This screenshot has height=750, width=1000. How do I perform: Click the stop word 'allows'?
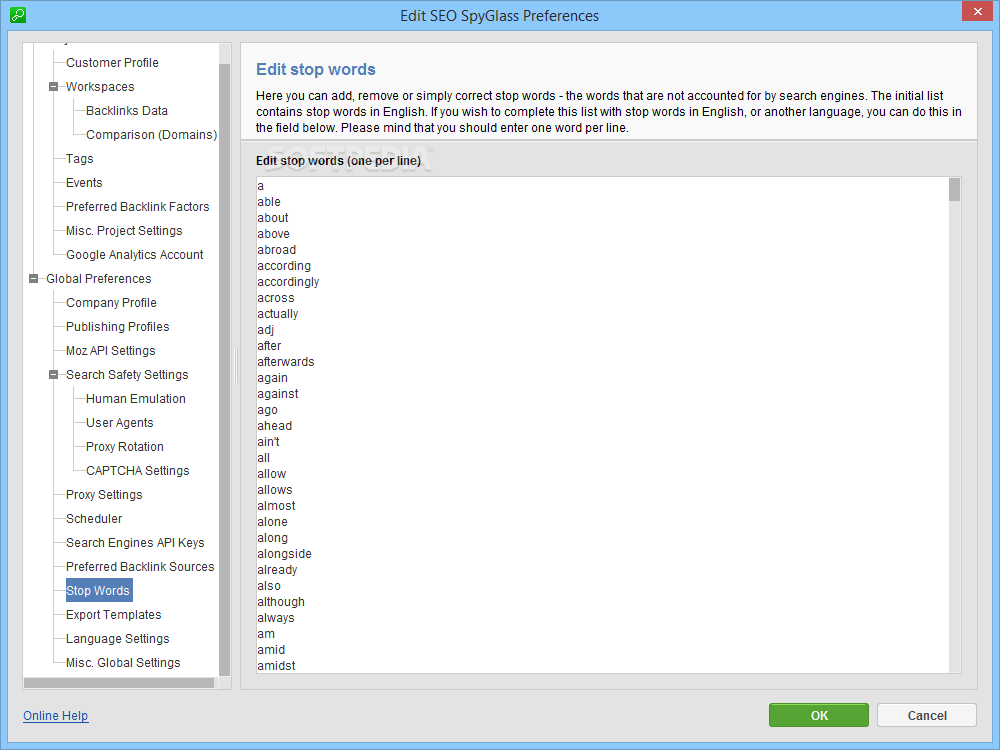tap(274, 490)
